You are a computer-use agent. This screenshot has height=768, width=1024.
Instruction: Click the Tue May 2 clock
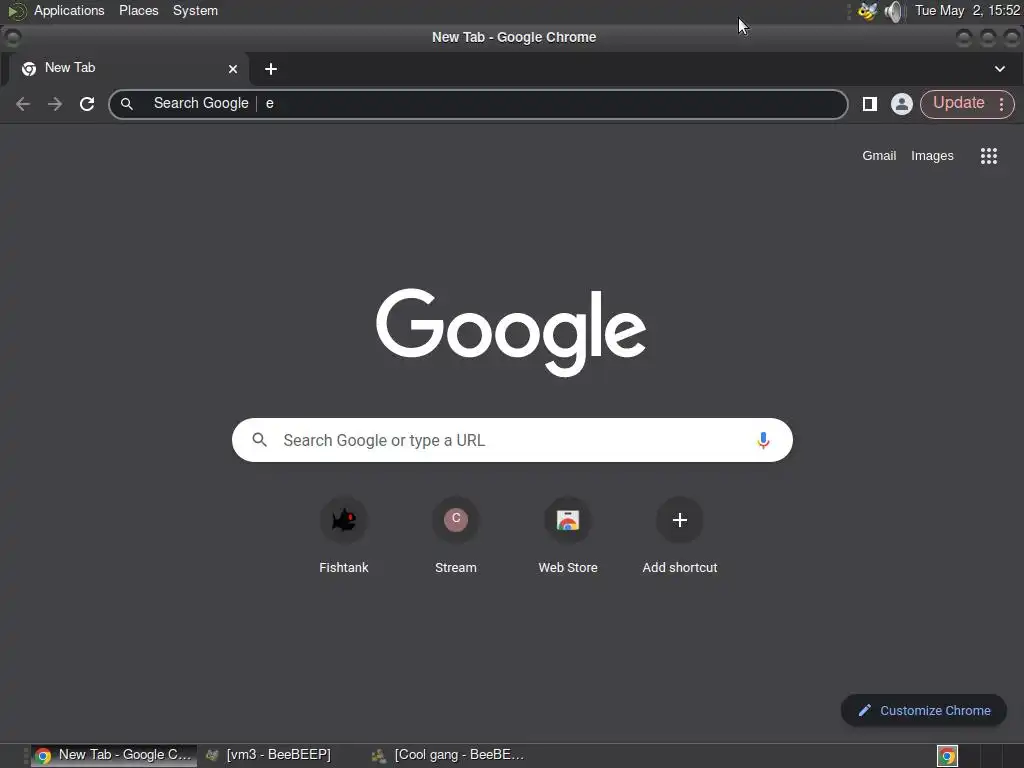point(967,11)
